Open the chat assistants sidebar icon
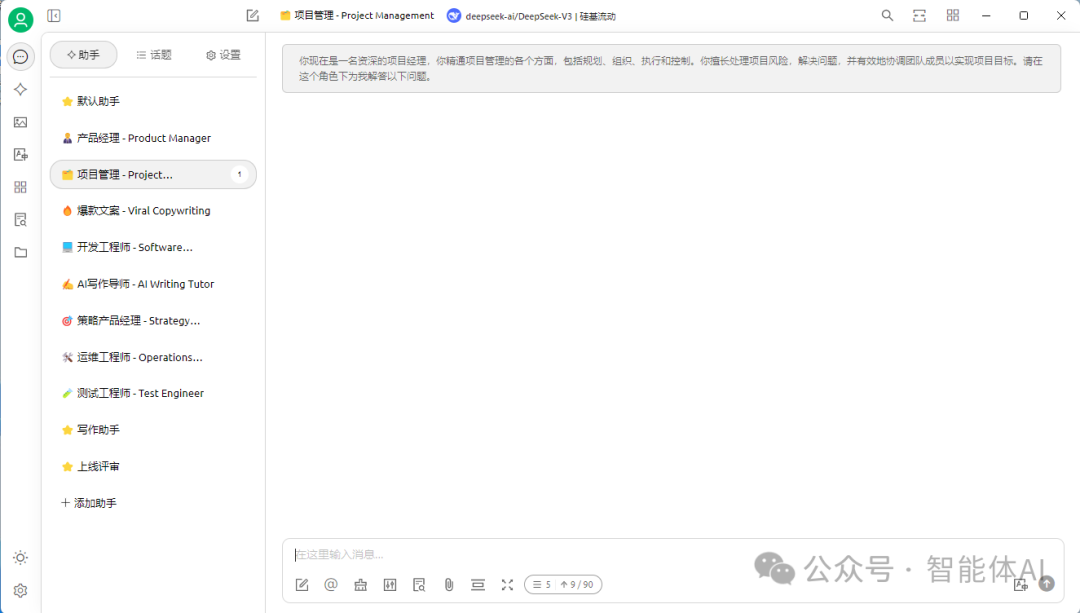The width and height of the screenshot is (1080, 613). (21, 56)
